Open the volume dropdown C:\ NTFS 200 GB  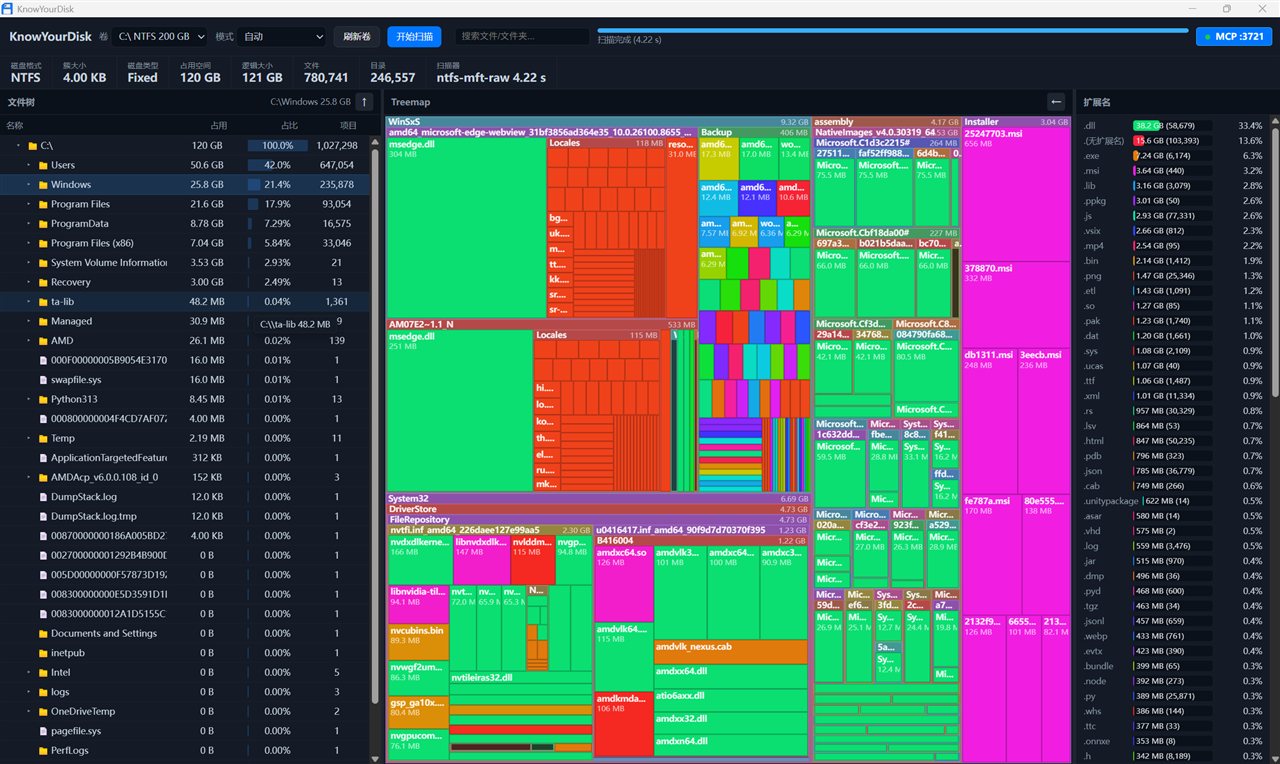[160, 36]
